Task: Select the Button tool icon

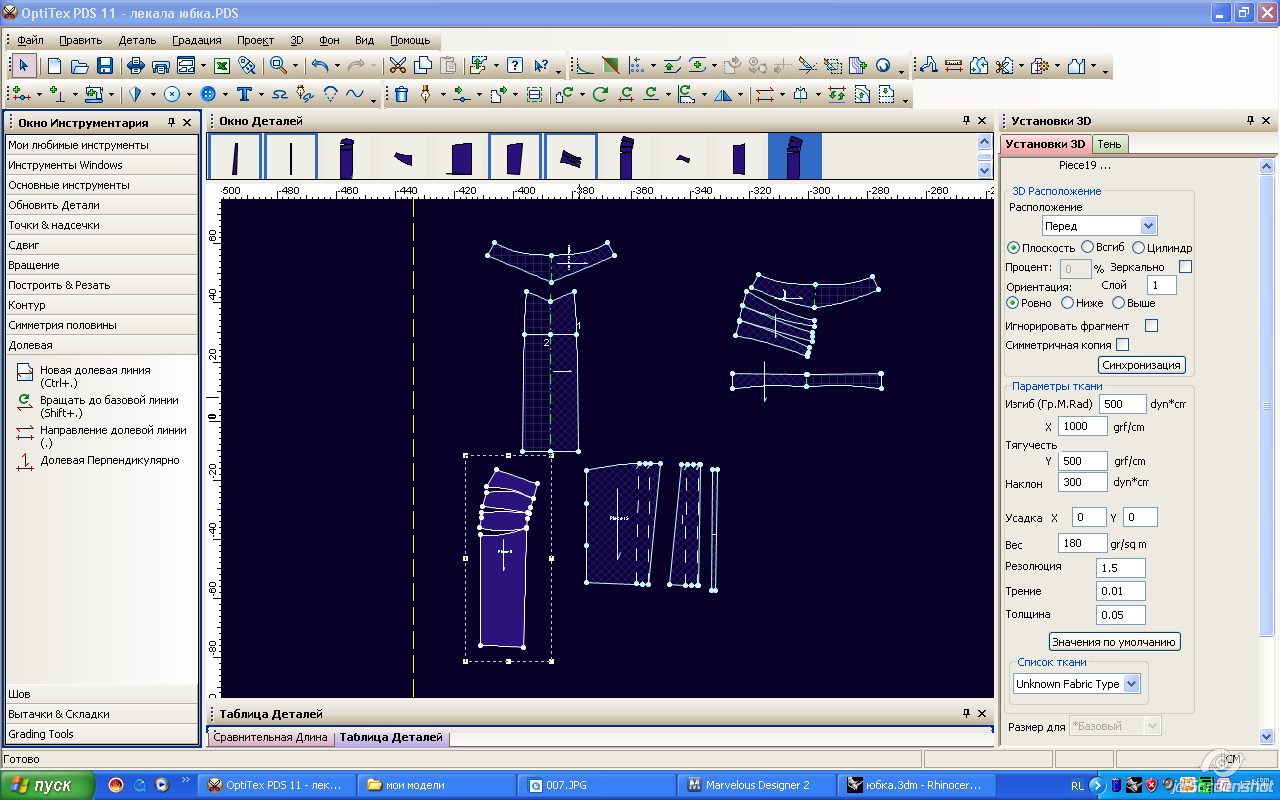Action: 208,94
